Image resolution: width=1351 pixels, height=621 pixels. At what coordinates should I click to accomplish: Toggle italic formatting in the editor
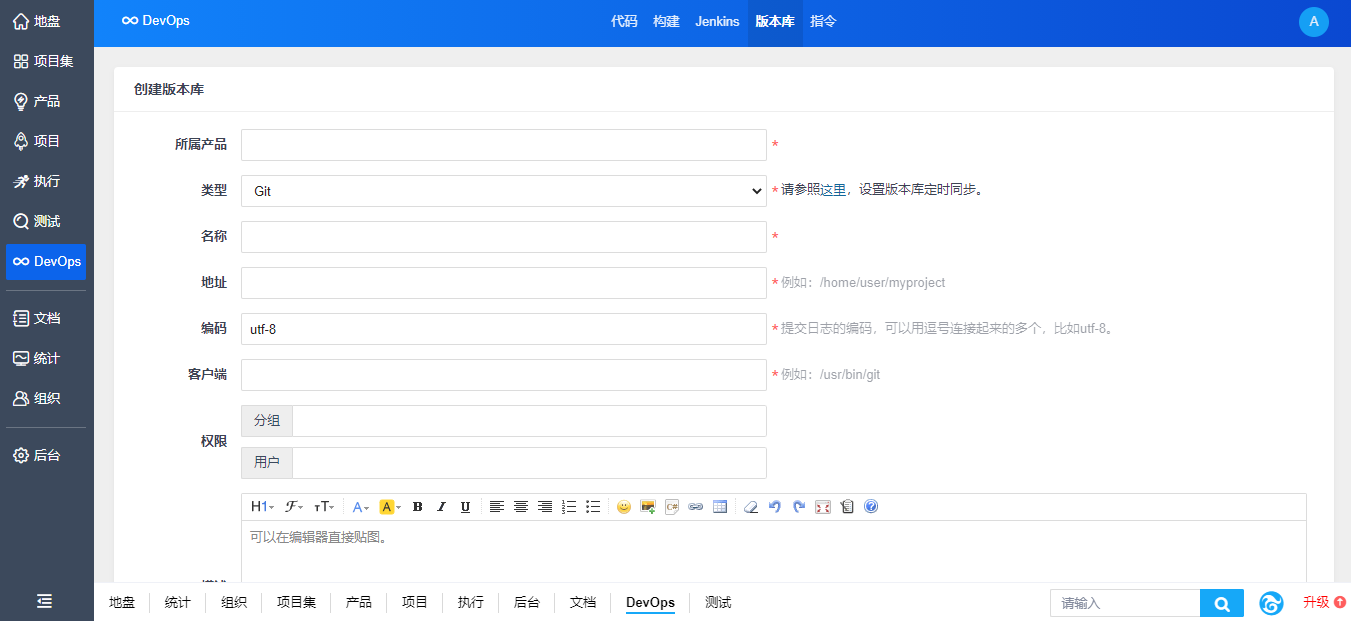click(441, 507)
